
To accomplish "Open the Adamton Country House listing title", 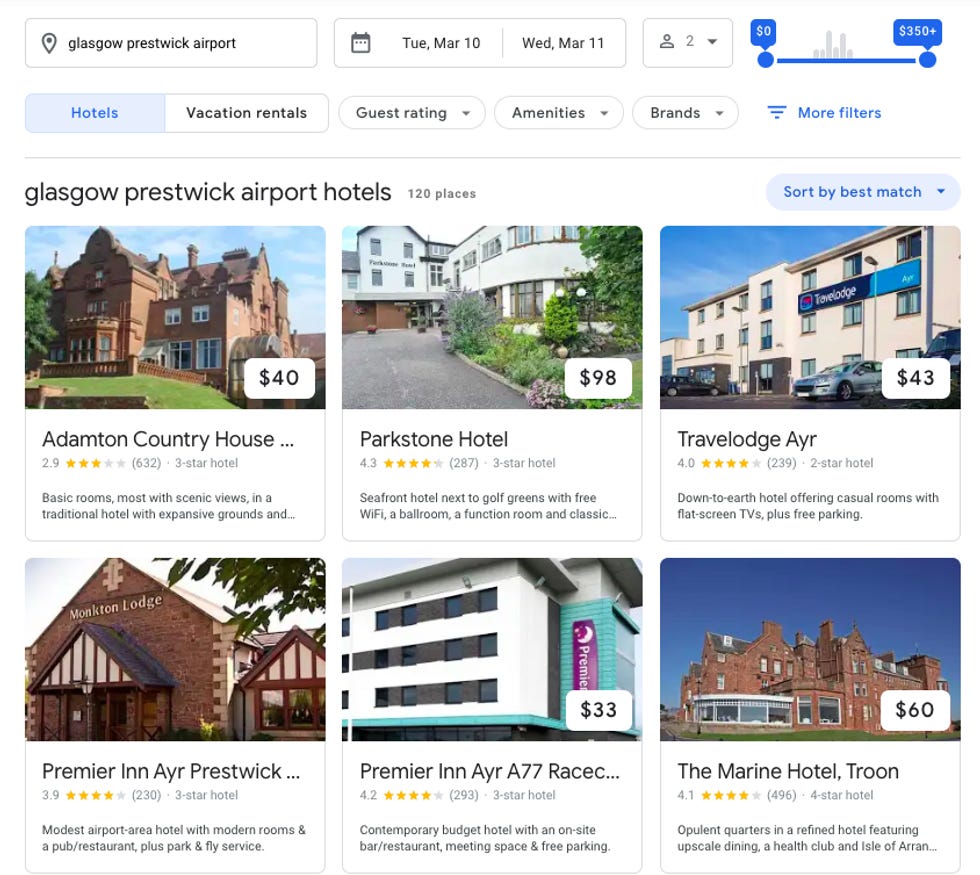I will coord(168,439).
